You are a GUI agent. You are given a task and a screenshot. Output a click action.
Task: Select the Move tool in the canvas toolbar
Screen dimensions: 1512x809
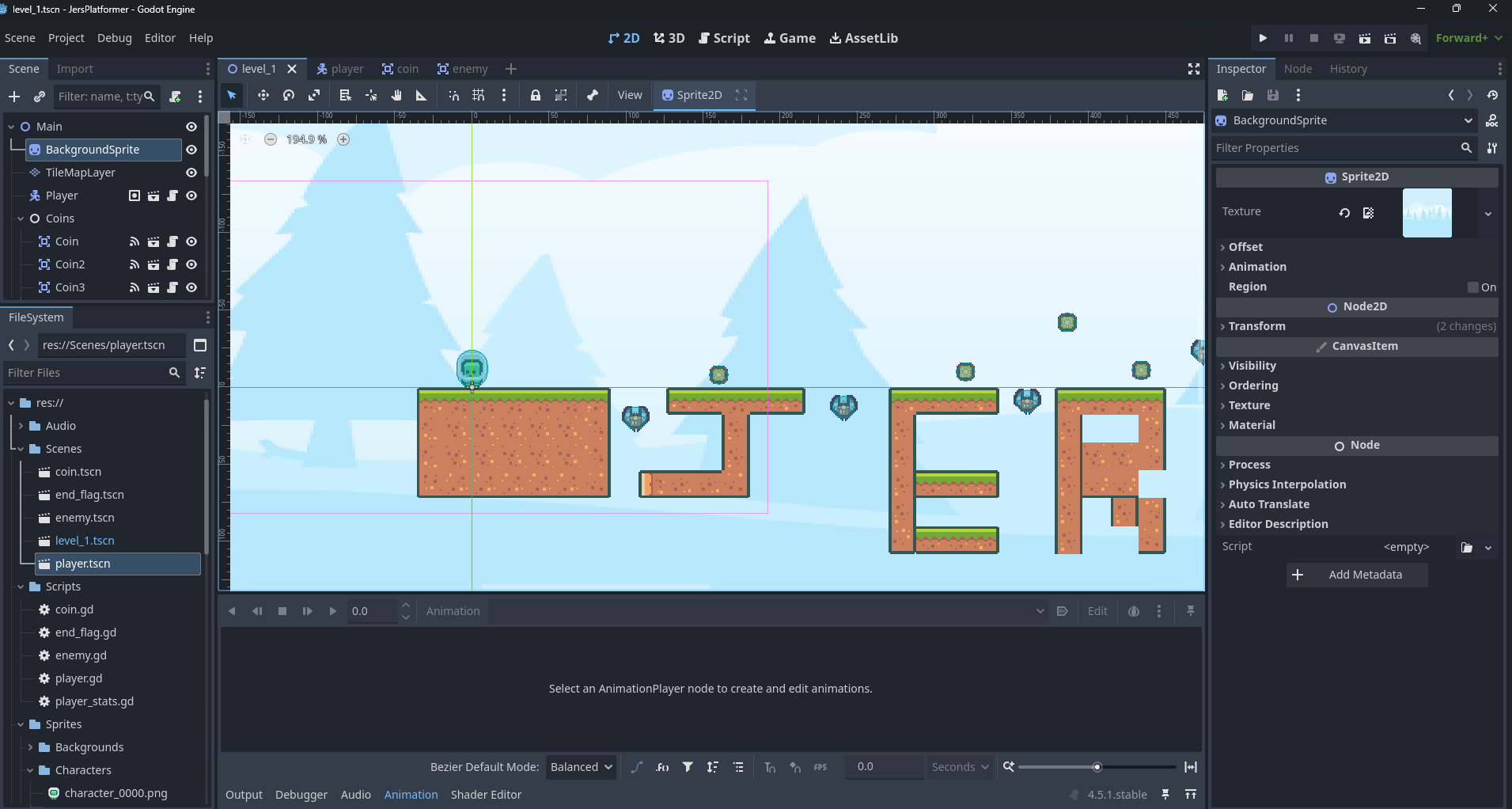pyautogui.click(x=263, y=95)
